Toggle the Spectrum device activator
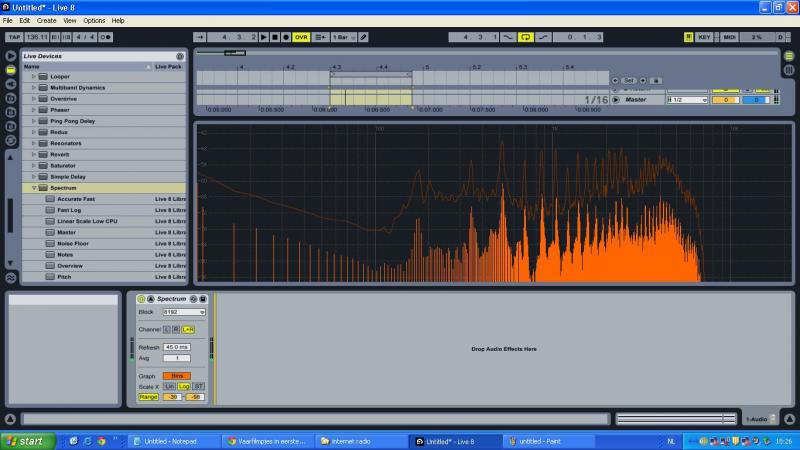This screenshot has width=800, height=450. [x=141, y=299]
